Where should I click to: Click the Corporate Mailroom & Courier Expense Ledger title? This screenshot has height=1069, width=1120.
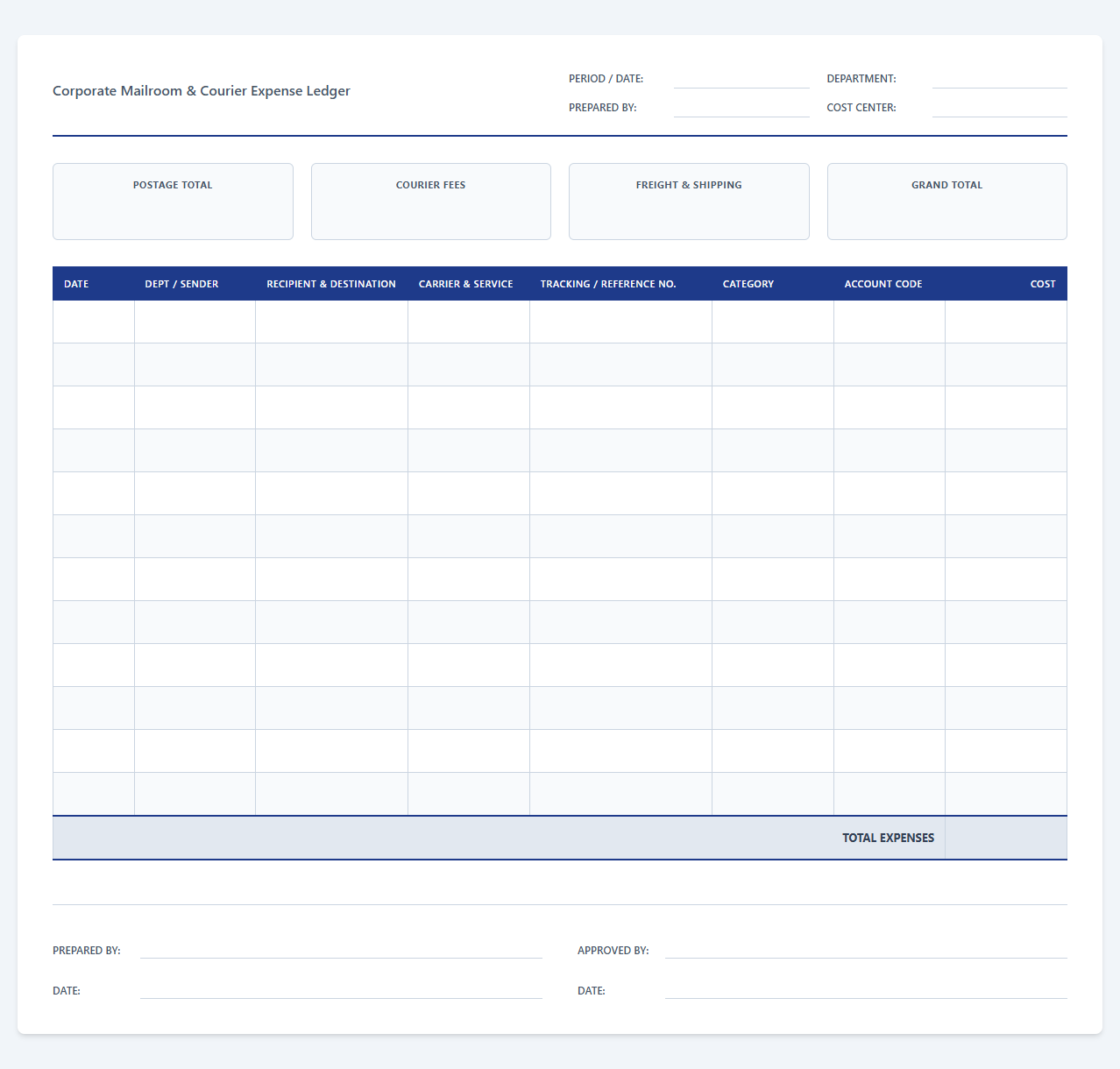point(202,91)
